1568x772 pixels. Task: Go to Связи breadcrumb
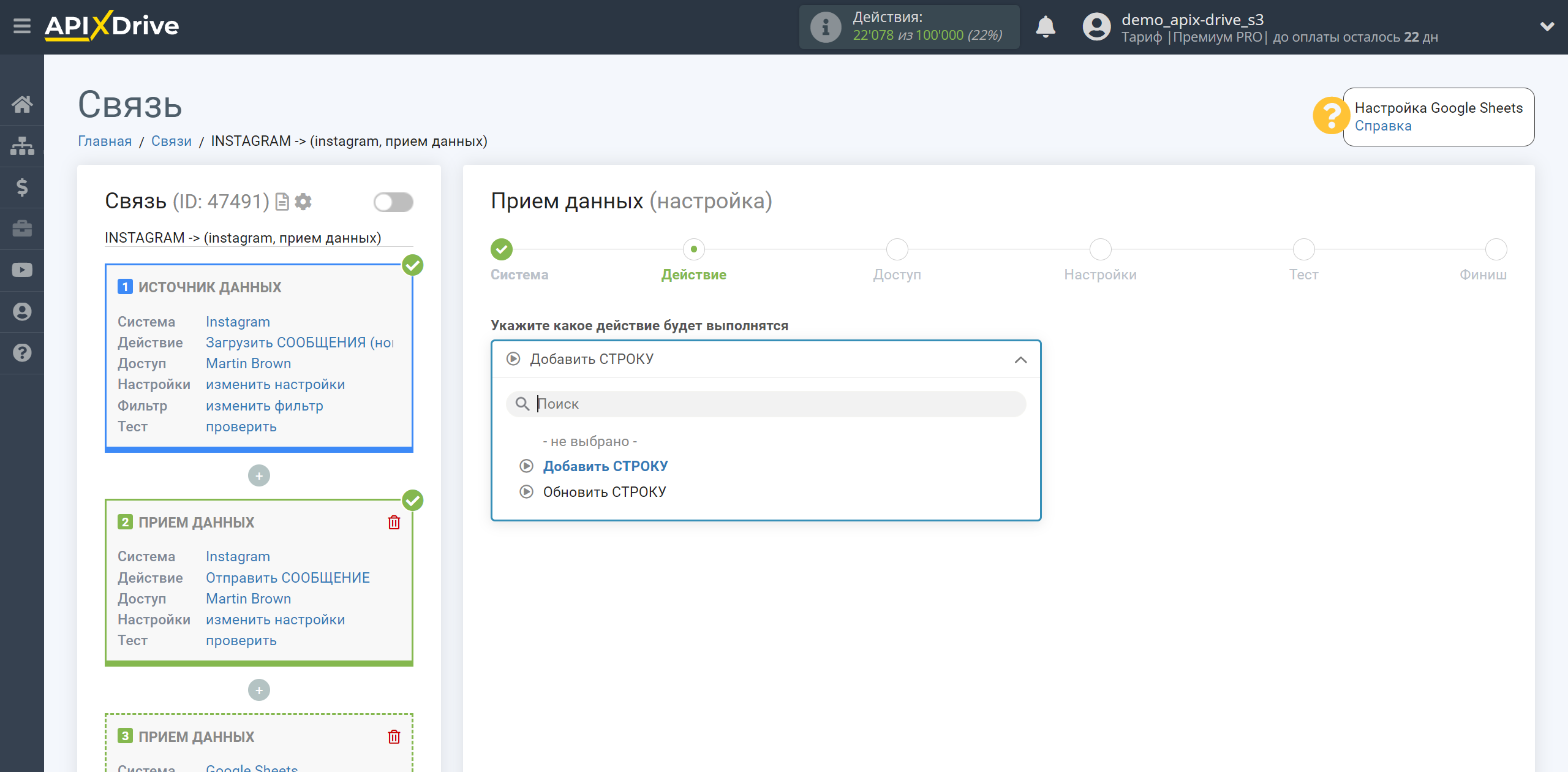171,142
